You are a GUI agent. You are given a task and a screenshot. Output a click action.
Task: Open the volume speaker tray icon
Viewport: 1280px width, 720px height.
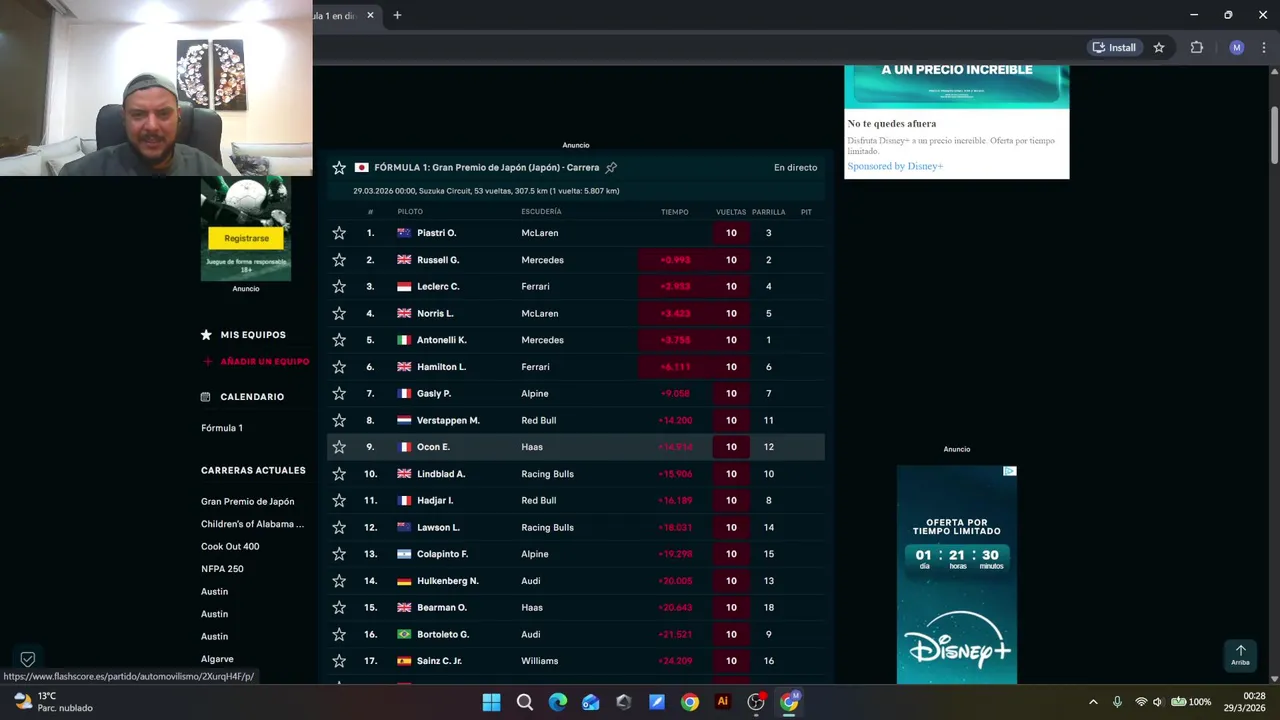pyautogui.click(x=1158, y=702)
